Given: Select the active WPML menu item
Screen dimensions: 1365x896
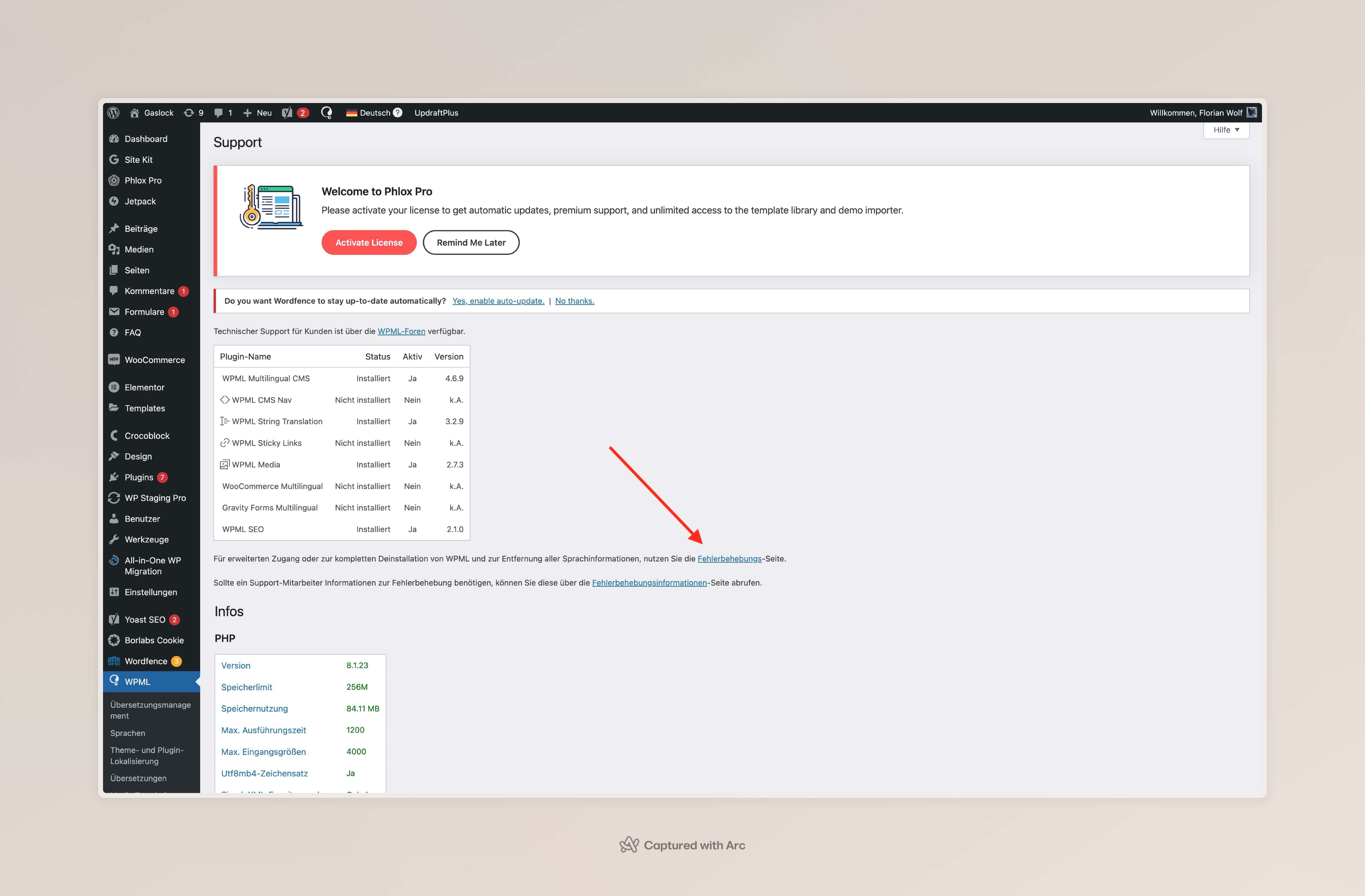Looking at the screenshot, I should coord(151,681).
